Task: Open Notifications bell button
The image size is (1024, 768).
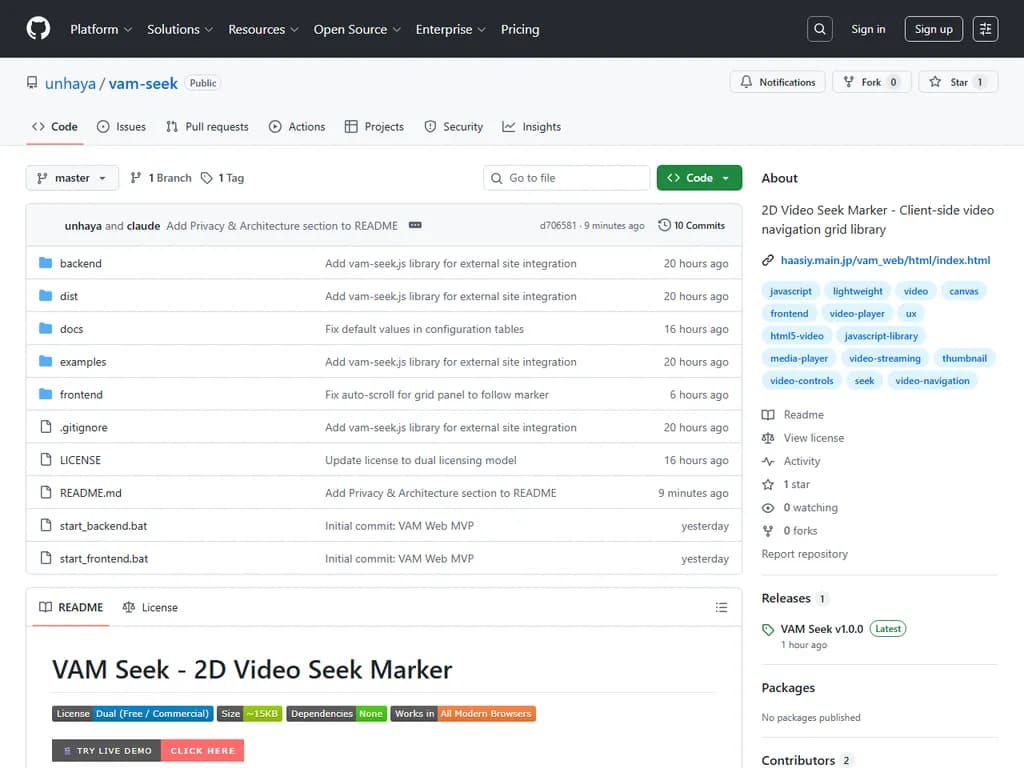Action: 778,82
